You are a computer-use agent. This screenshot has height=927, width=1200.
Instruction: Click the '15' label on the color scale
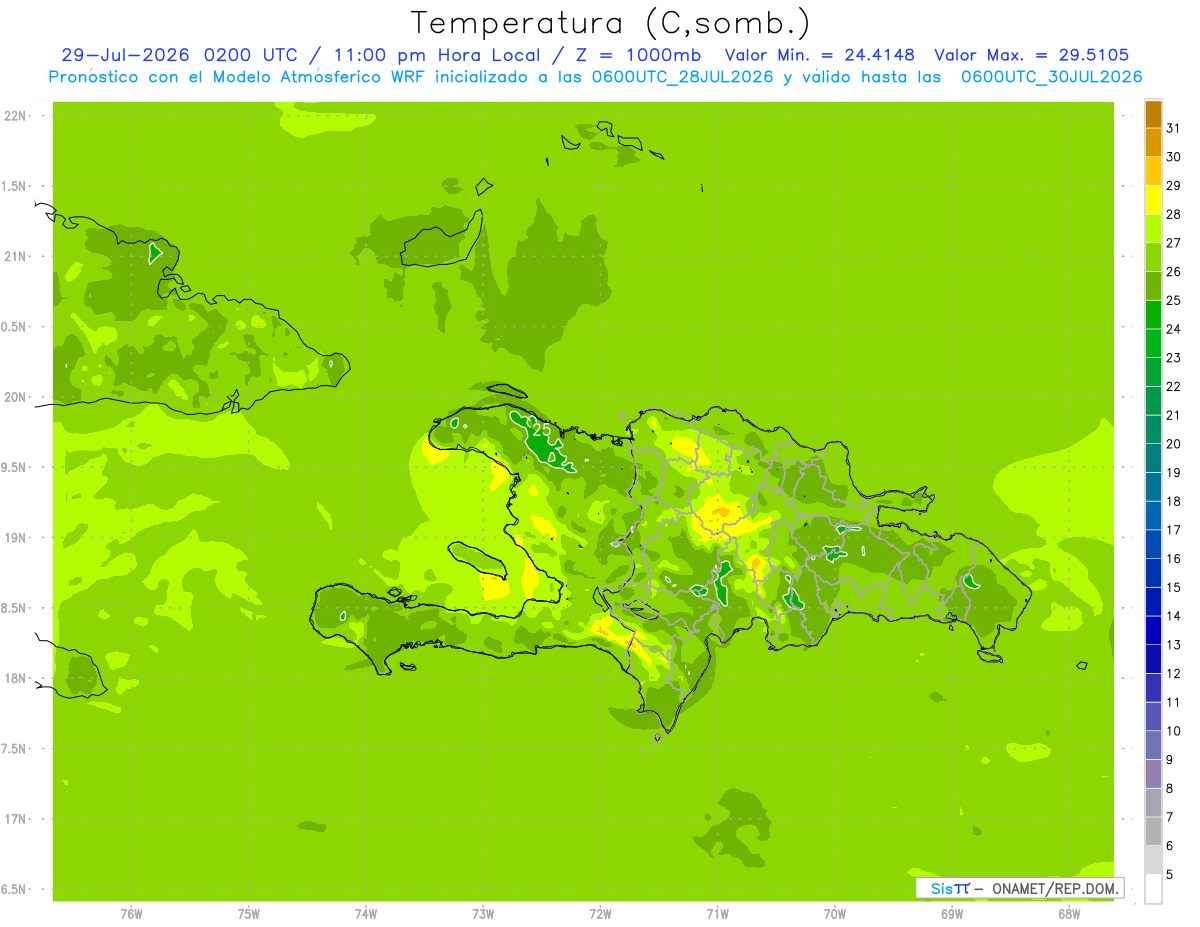[1173, 588]
